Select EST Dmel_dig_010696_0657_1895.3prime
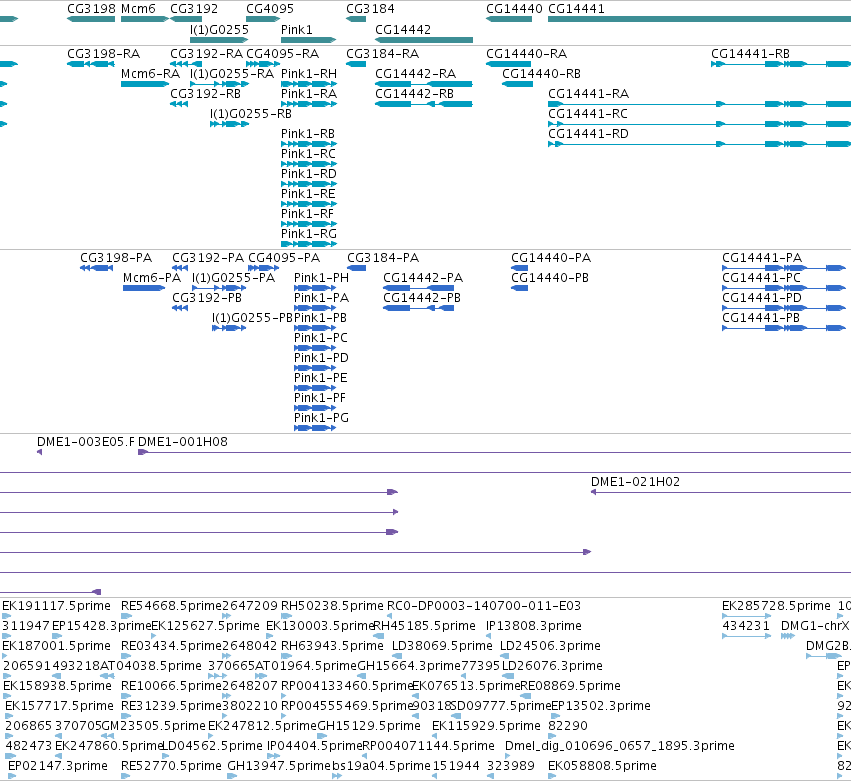The image size is (851, 781). tap(619, 746)
